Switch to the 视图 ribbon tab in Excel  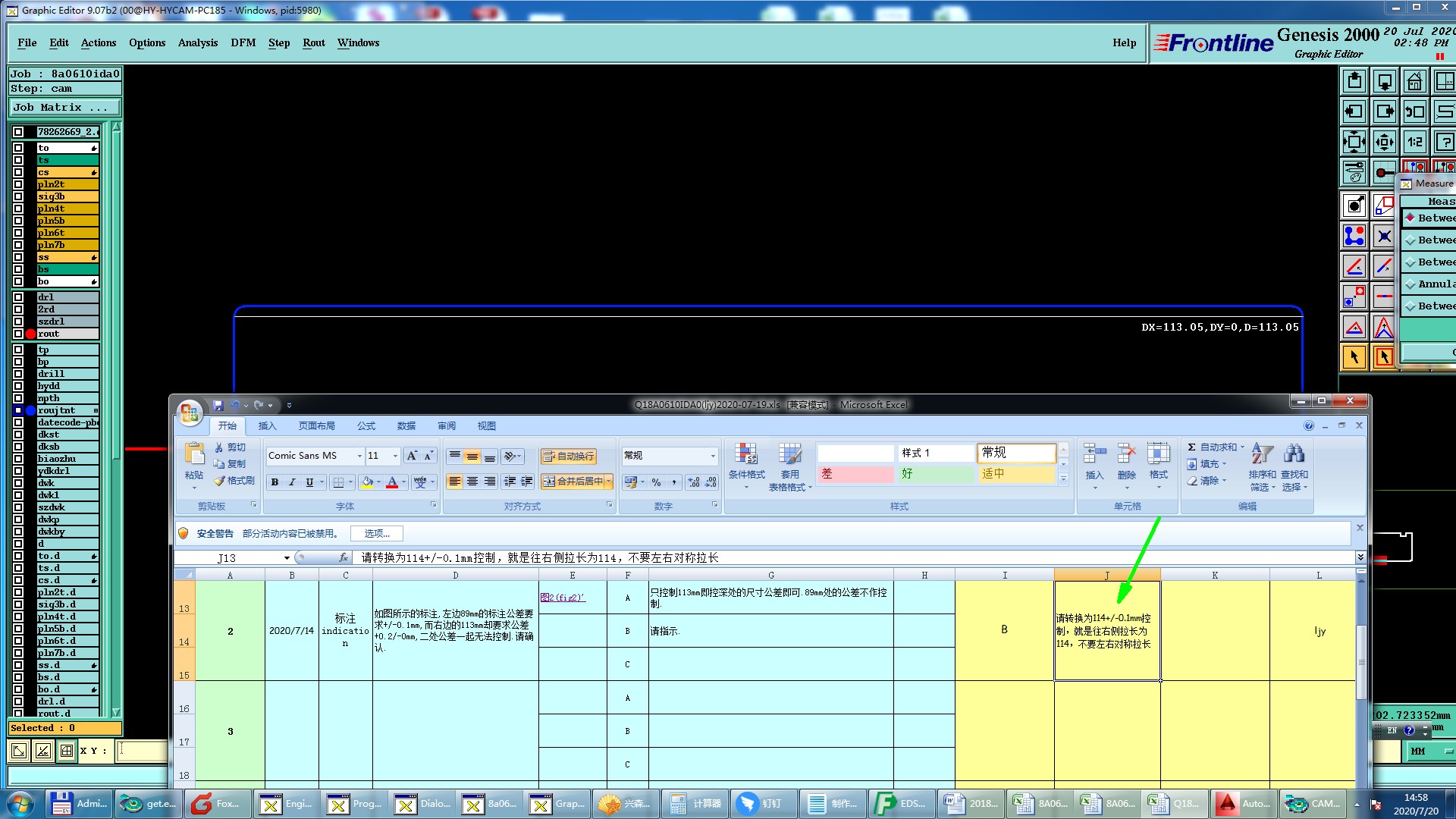(x=487, y=426)
